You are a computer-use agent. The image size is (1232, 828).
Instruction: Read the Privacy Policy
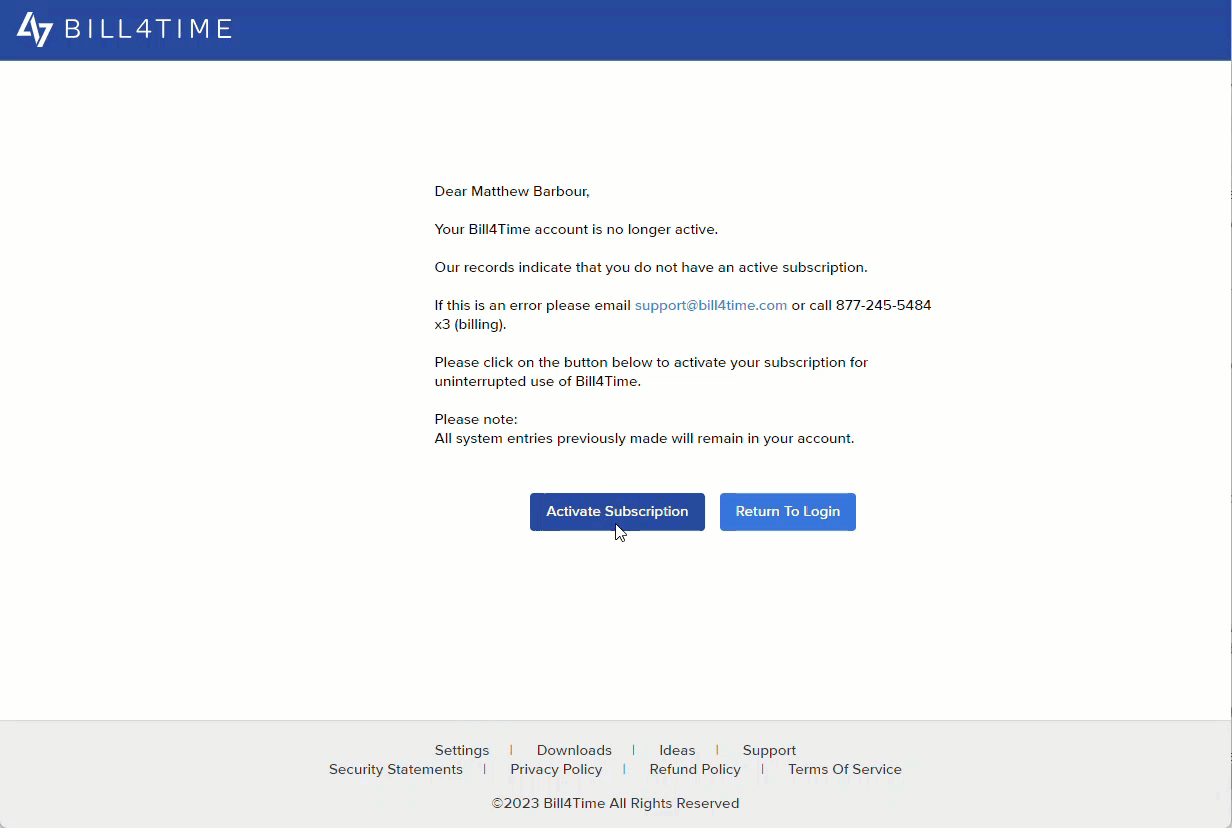(x=556, y=769)
